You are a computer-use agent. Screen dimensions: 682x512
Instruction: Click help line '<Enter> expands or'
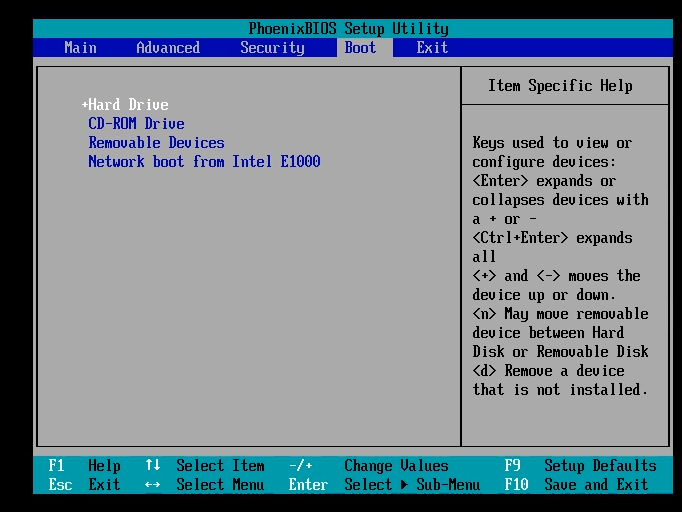point(544,181)
